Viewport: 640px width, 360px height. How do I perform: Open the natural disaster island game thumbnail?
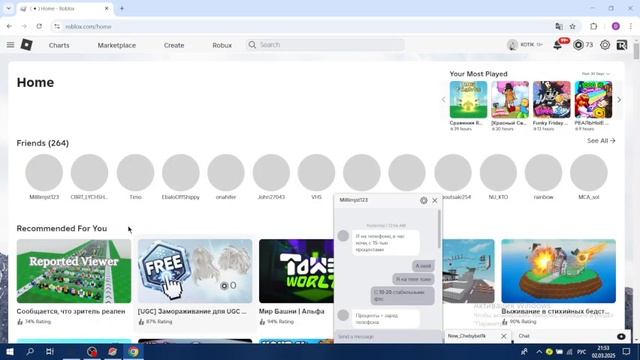559,271
